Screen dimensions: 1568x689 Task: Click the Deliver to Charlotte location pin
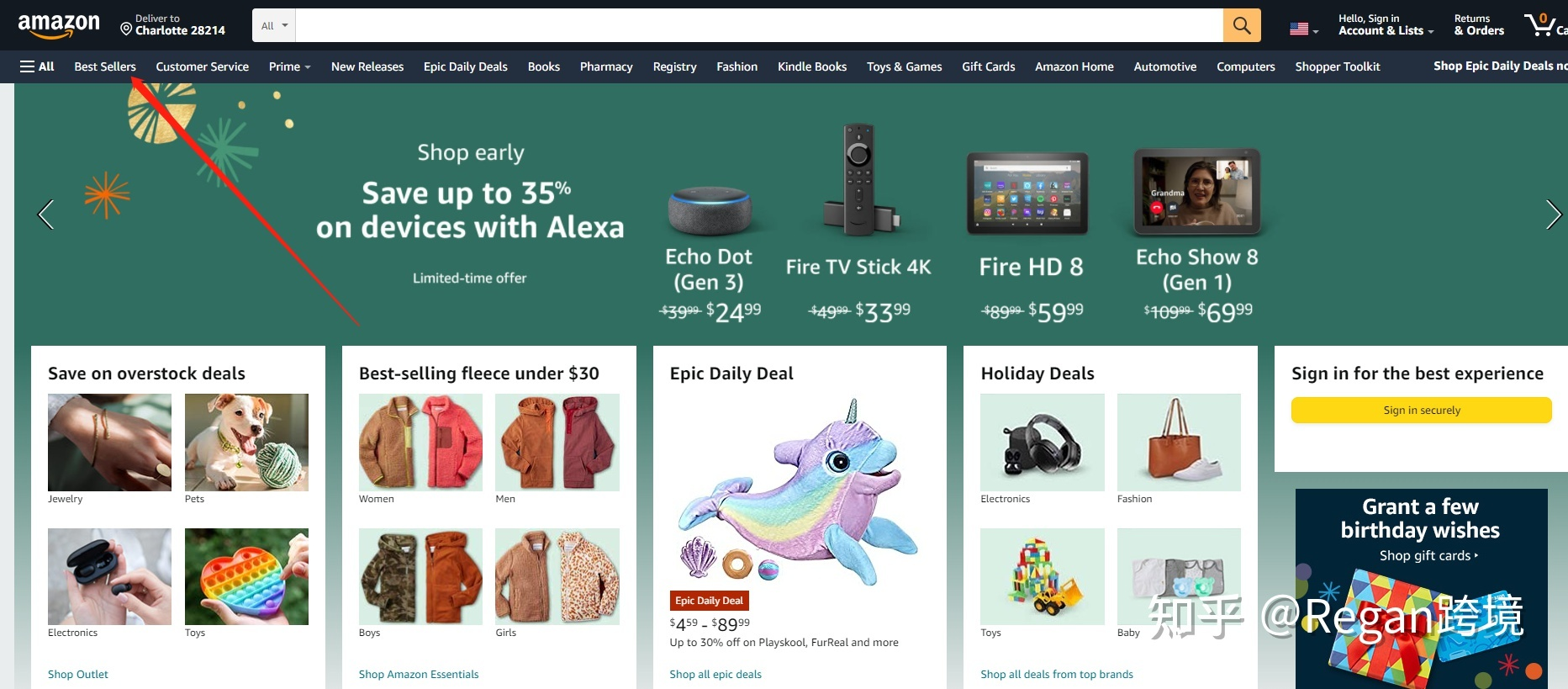[x=126, y=29]
